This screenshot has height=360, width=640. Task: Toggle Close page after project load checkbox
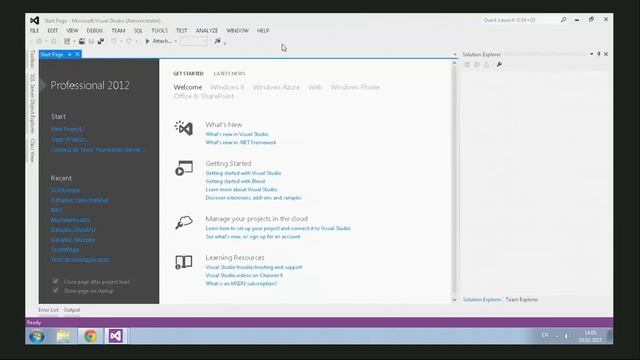[x=56, y=281]
